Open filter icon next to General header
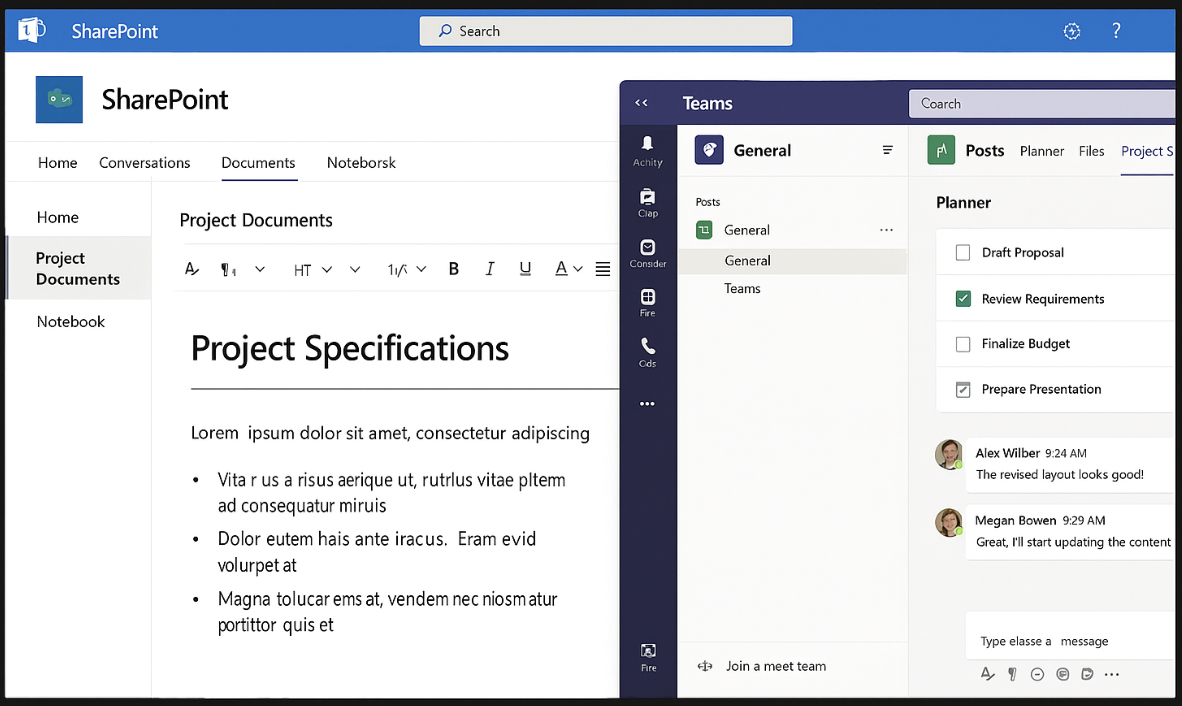Viewport: 1182px width, 706px height. (x=887, y=150)
